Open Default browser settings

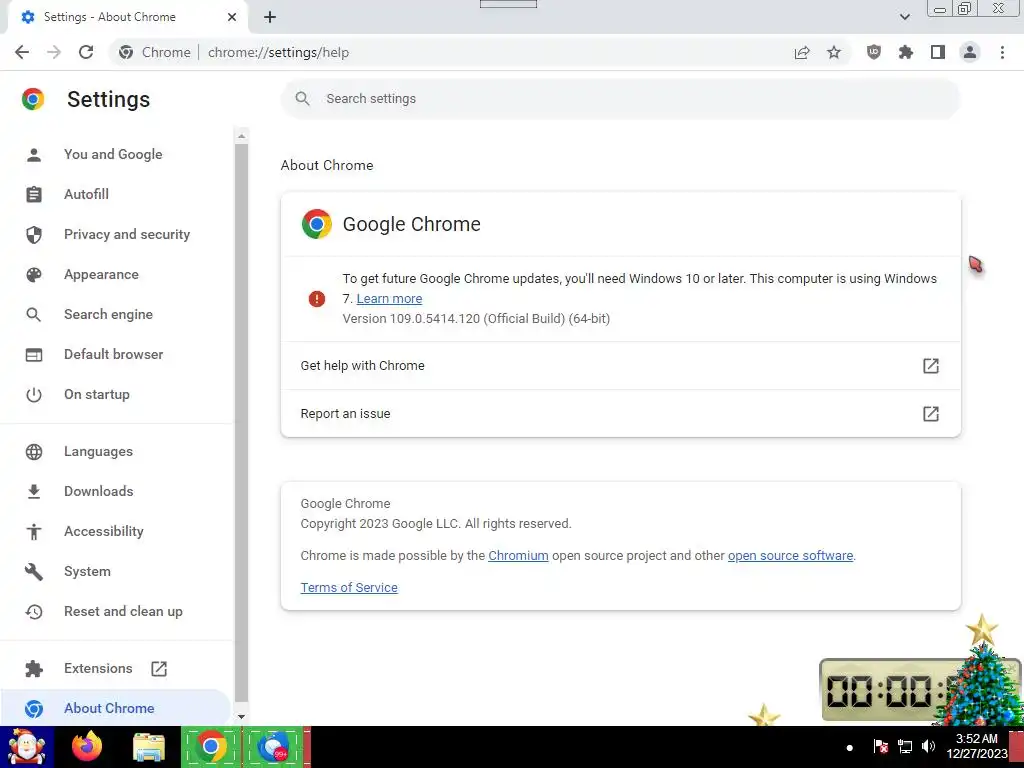coord(114,354)
